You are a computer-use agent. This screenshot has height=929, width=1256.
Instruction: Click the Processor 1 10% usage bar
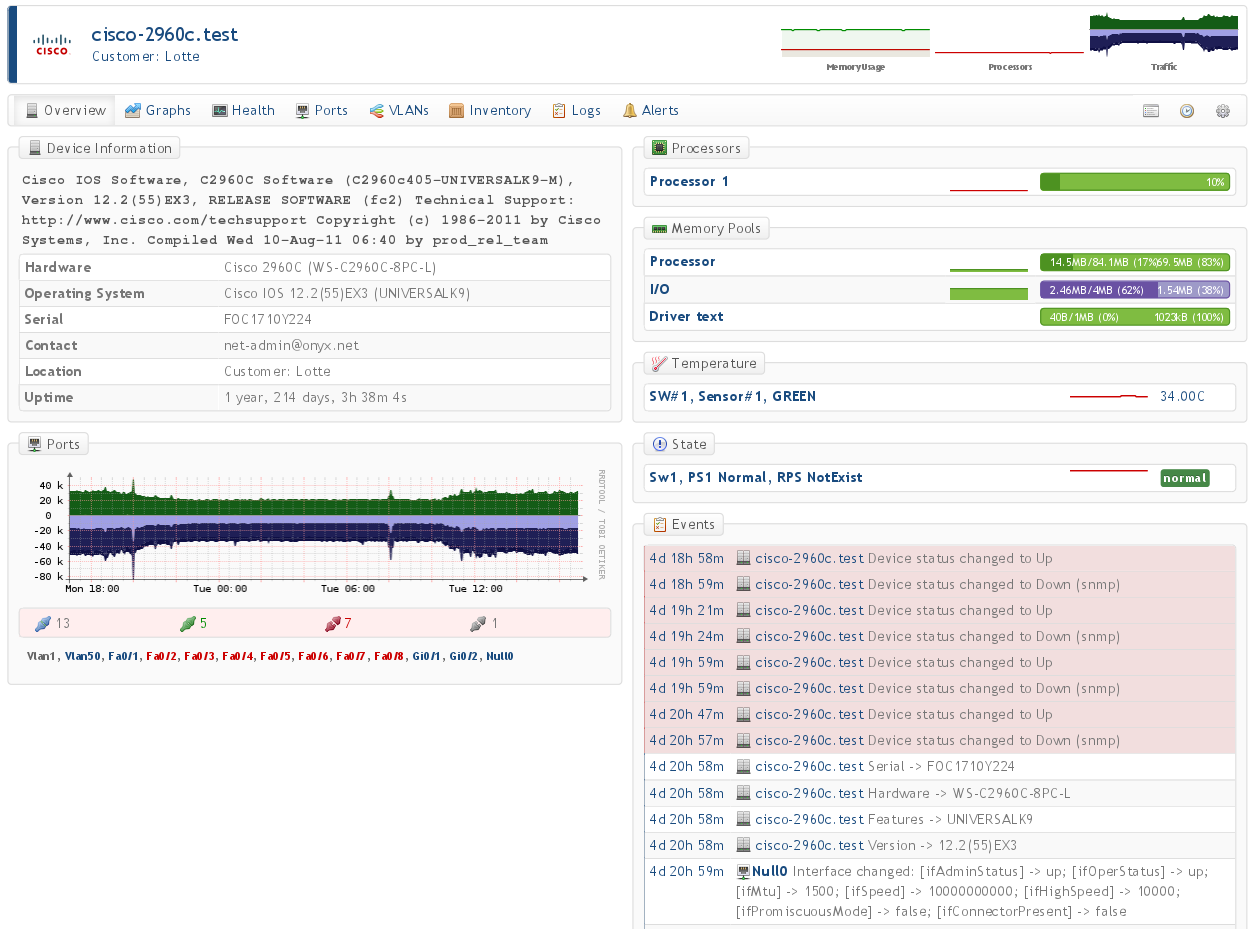1135,182
